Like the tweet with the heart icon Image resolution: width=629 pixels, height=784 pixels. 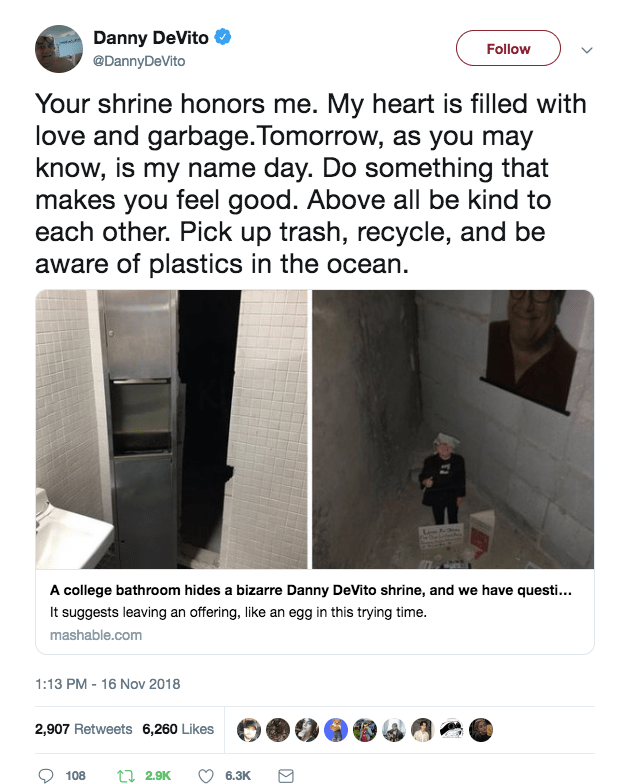tap(206, 775)
